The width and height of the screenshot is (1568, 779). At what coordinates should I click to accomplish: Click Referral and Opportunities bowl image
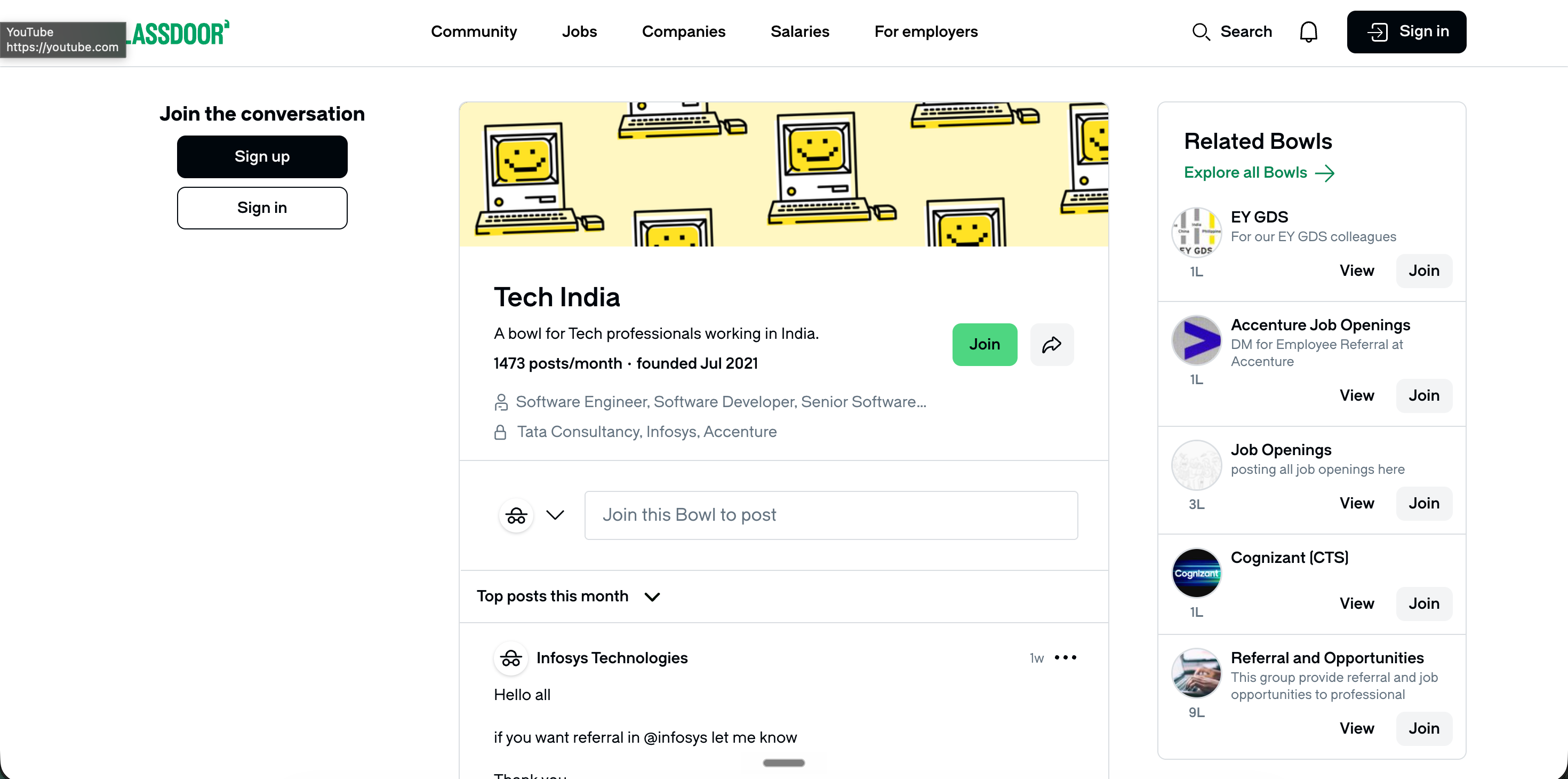click(1196, 674)
